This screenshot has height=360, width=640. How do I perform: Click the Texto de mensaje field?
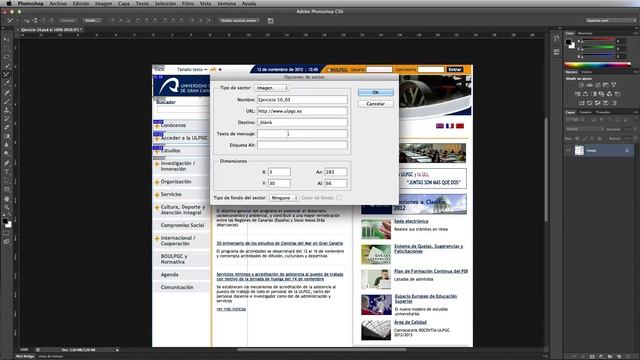(x=302, y=133)
